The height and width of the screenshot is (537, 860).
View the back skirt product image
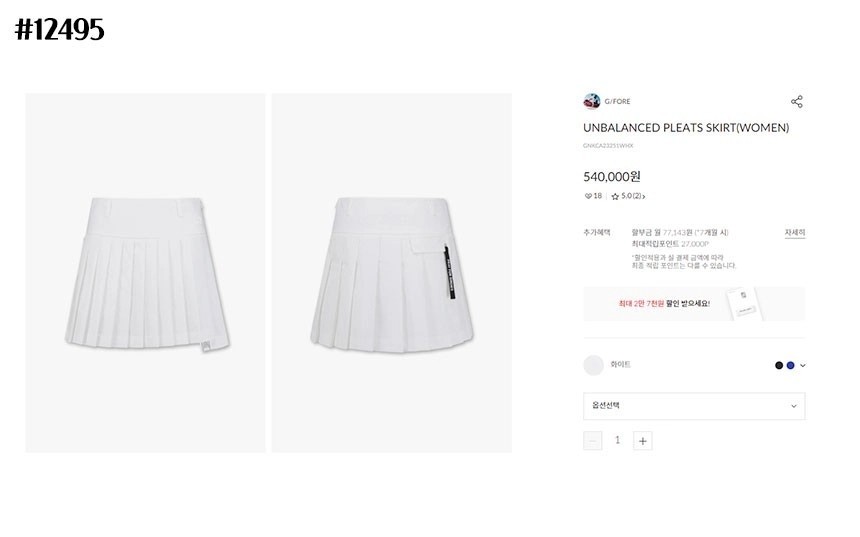pos(392,273)
